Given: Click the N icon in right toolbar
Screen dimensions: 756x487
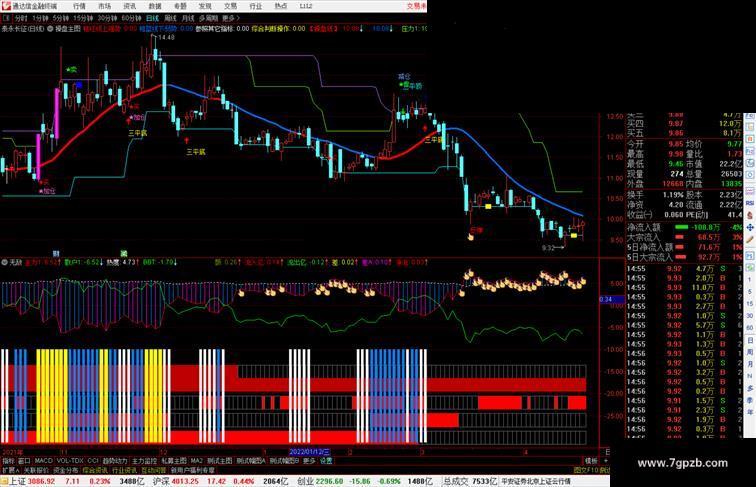Looking at the screenshot, I should (750, 376).
